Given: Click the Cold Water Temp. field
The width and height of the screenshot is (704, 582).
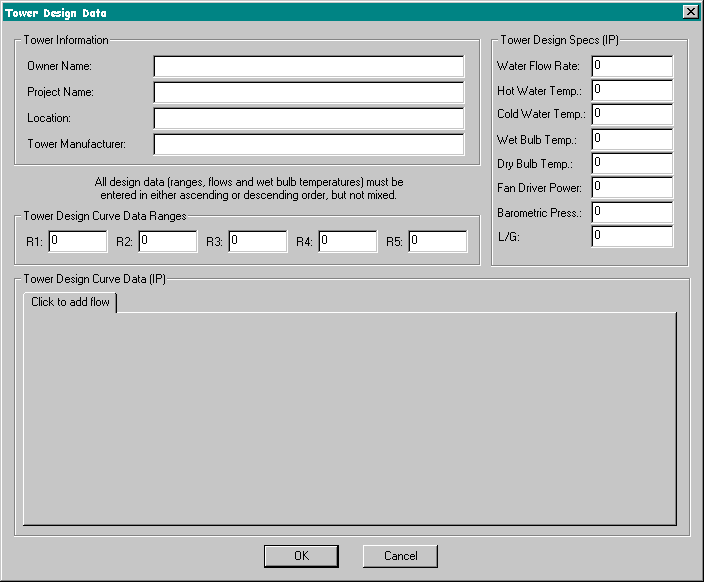Looking at the screenshot, I should (632, 114).
